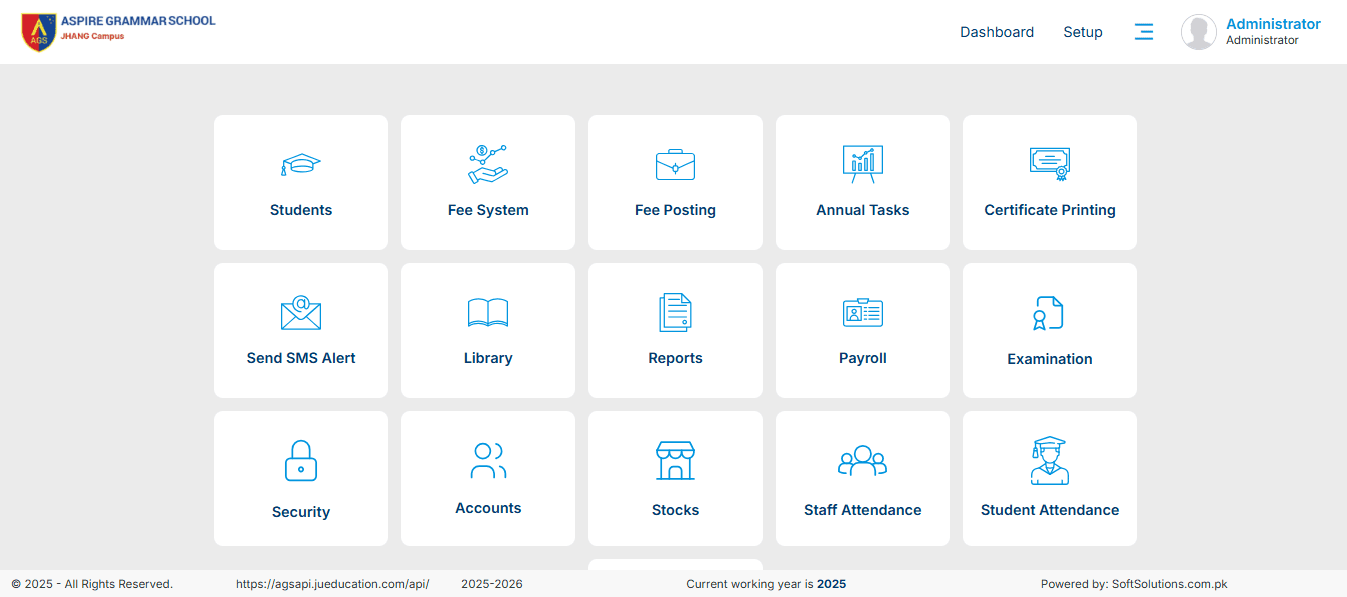Click the Examination ribbon document icon
The image size is (1347, 597).
(x=1048, y=313)
